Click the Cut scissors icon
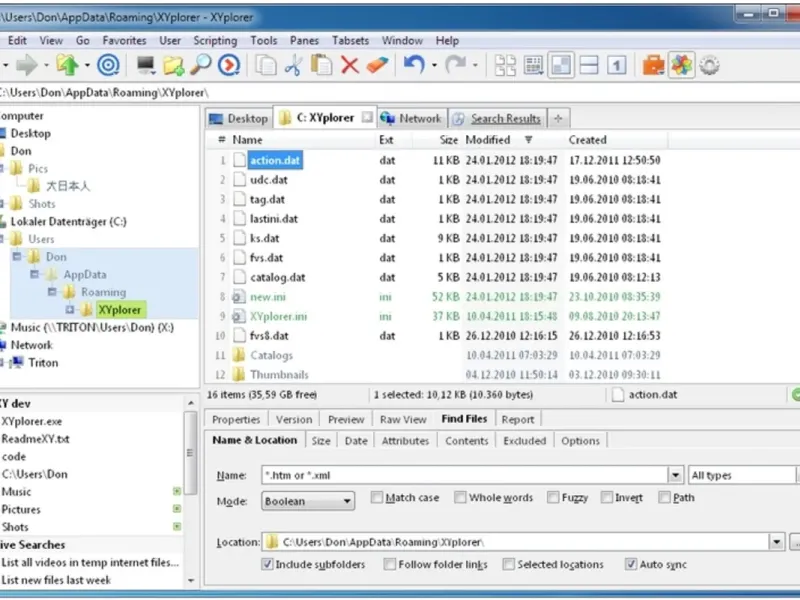The height and width of the screenshot is (600, 800). 293,65
